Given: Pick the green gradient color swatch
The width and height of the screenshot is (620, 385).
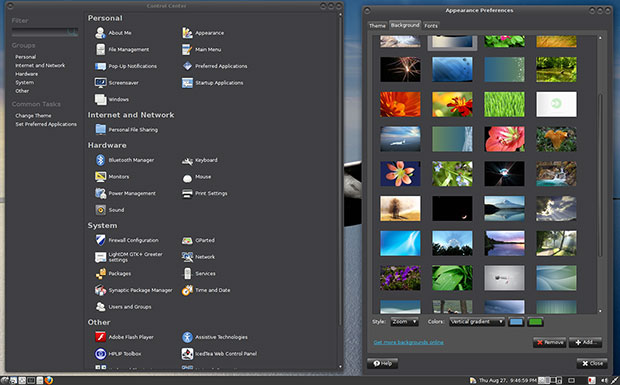Looking at the screenshot, I should click(535, 322).
